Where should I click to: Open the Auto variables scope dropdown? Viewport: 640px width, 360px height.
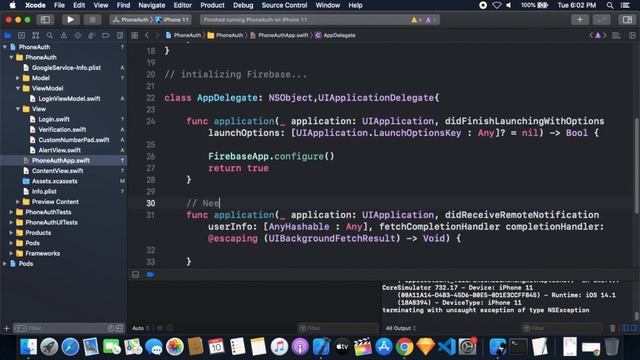pyautogui.click(x=140, y=328)
